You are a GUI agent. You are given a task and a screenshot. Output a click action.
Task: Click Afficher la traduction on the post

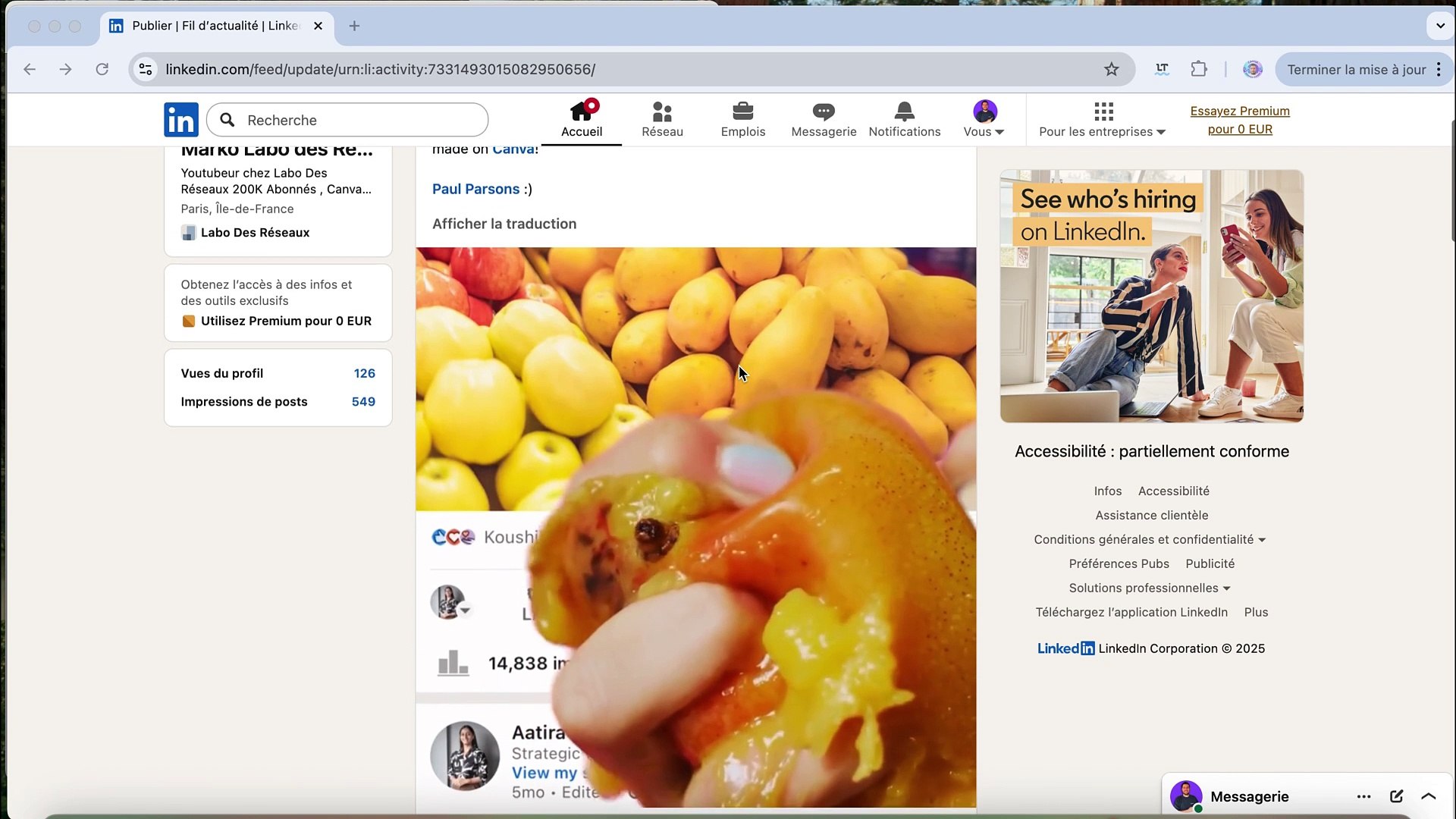(x=504, y=224)
